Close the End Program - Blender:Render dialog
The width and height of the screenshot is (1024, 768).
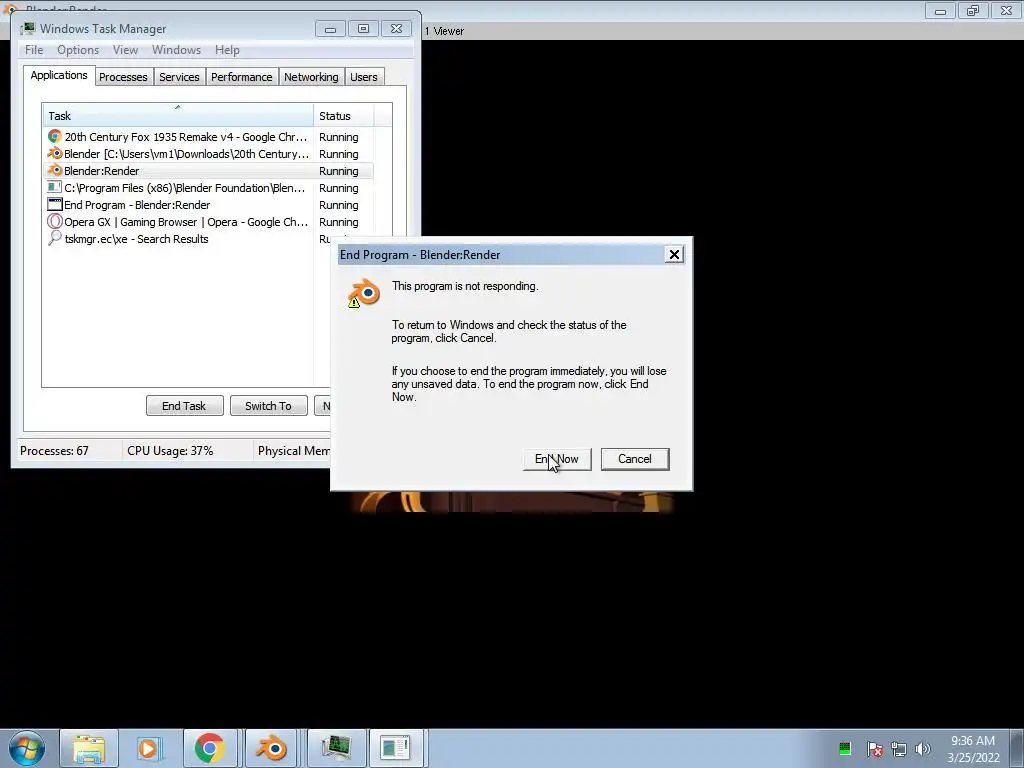click(674, 255)
